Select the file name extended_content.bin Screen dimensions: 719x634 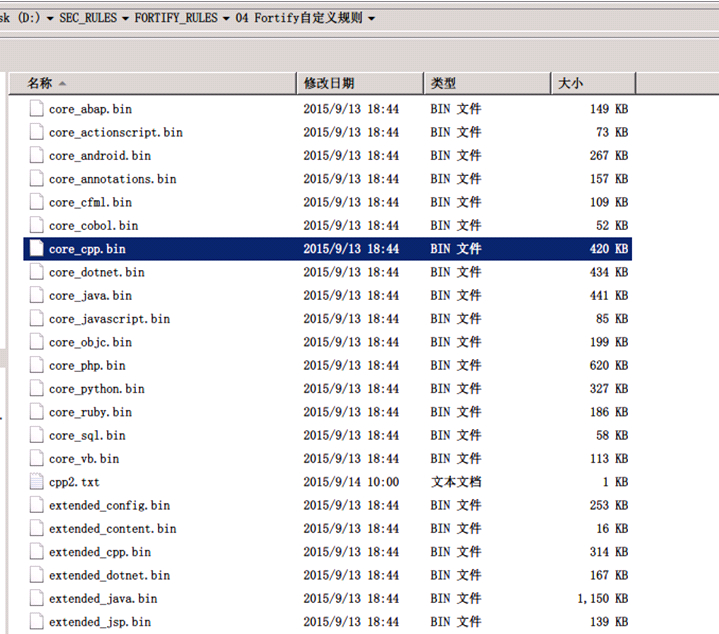[112, 529]
